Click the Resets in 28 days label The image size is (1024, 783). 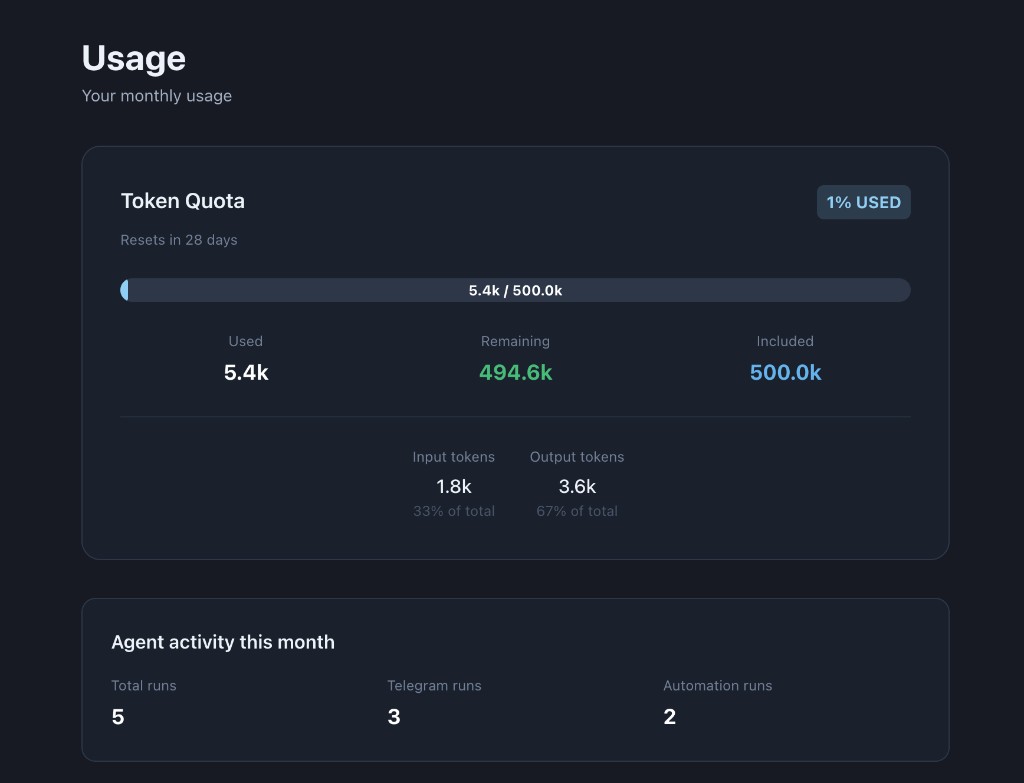(178, 240)
